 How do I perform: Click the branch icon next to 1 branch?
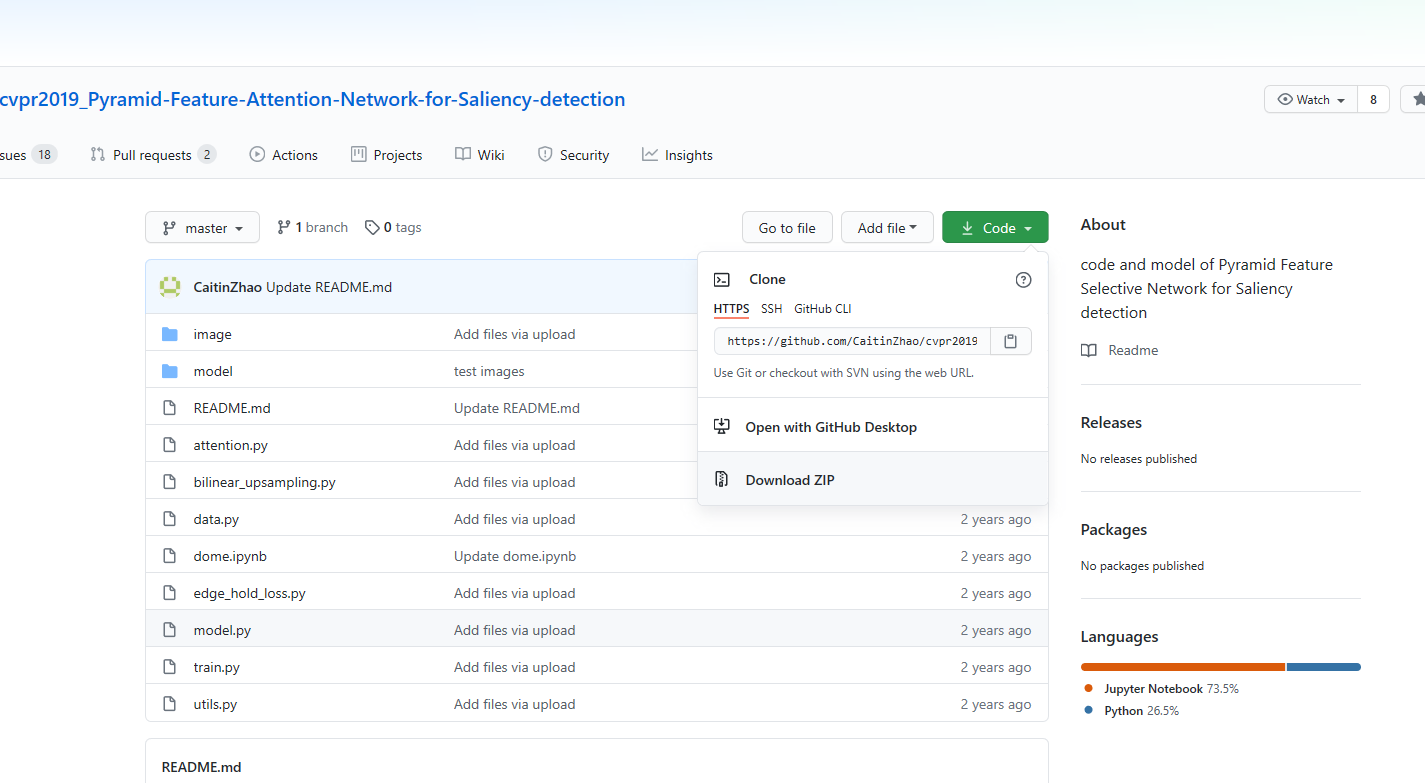point(284,228)
